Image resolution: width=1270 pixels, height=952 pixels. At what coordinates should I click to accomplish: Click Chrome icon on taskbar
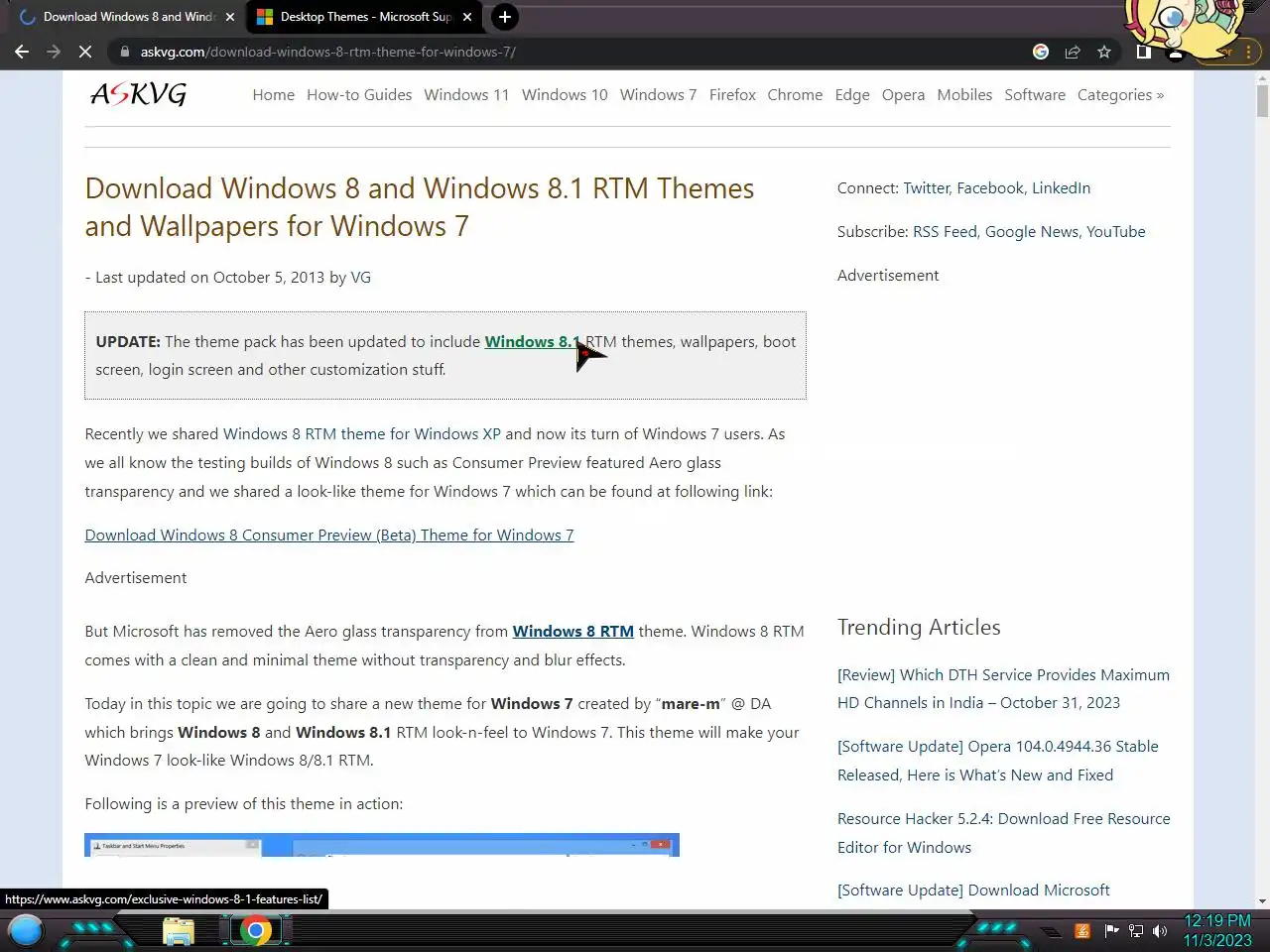pyautogui.click(x=255, y=931)
